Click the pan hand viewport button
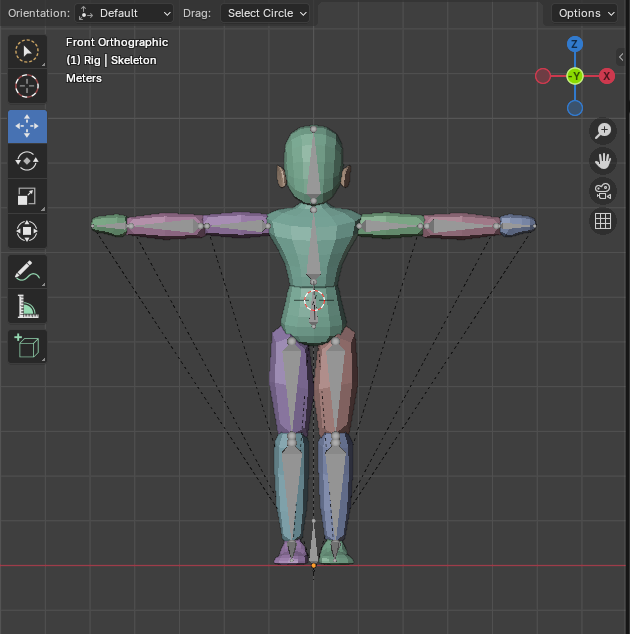The height and width of the screenshot is (634, 630). [x=603, y=161]
